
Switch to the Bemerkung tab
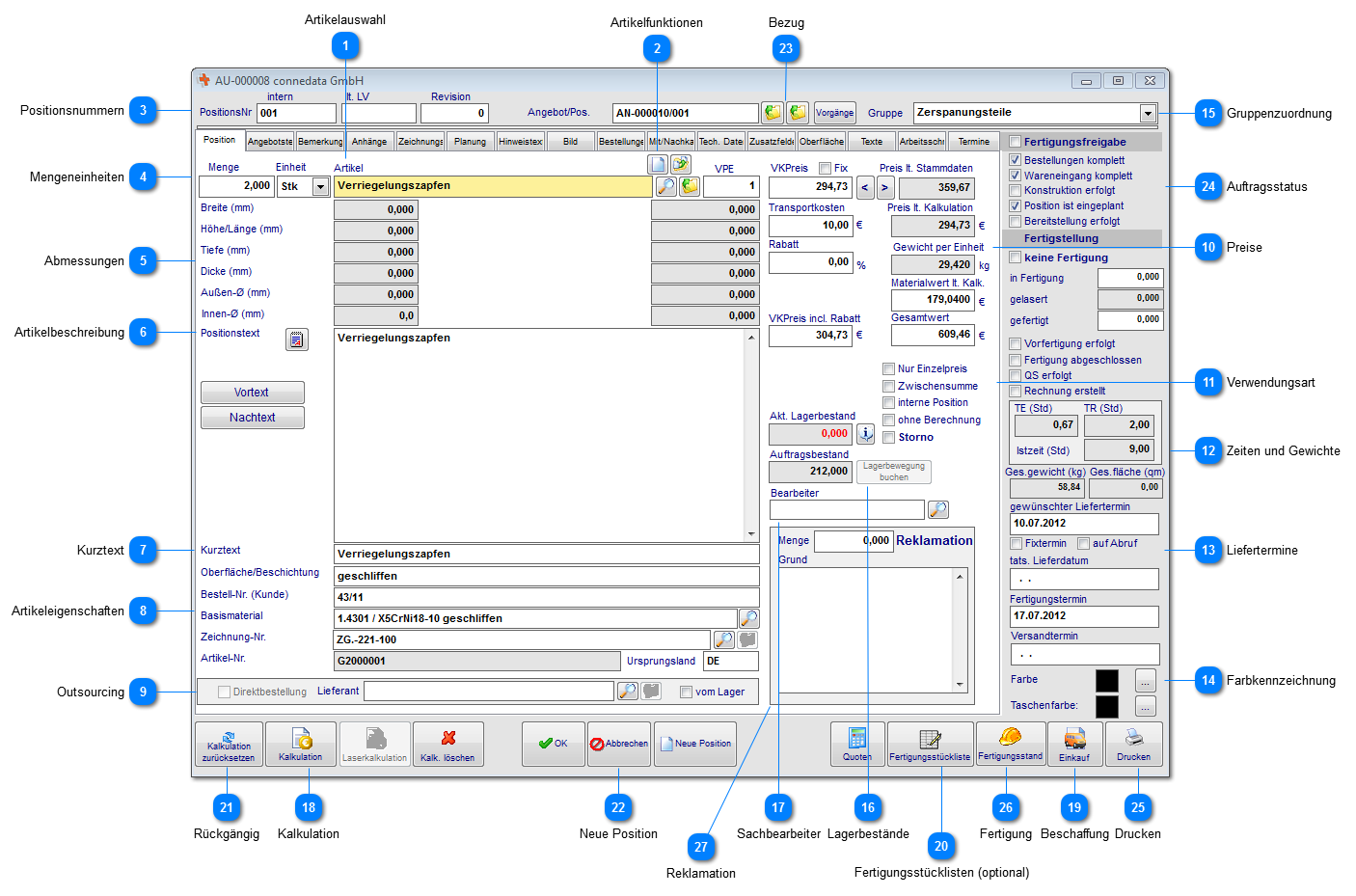coord(320,141)
